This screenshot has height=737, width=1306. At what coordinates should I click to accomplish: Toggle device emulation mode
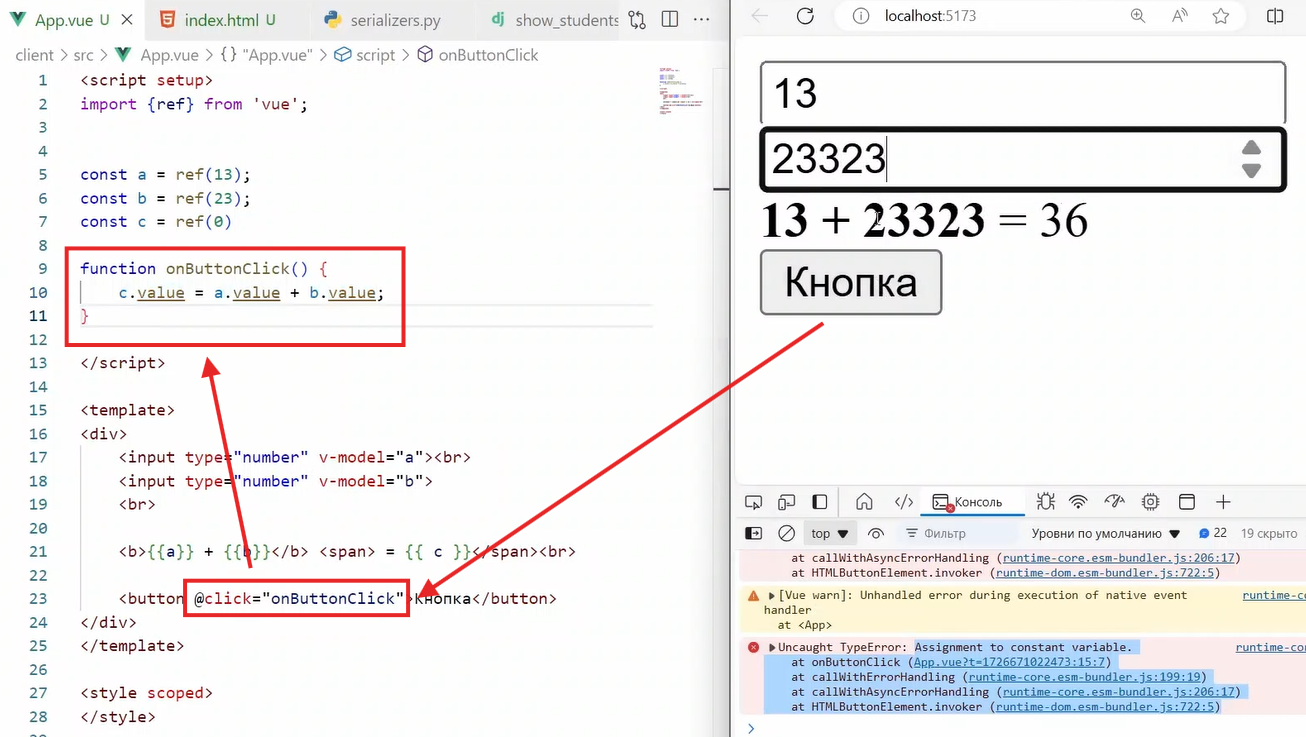[787, 502]
